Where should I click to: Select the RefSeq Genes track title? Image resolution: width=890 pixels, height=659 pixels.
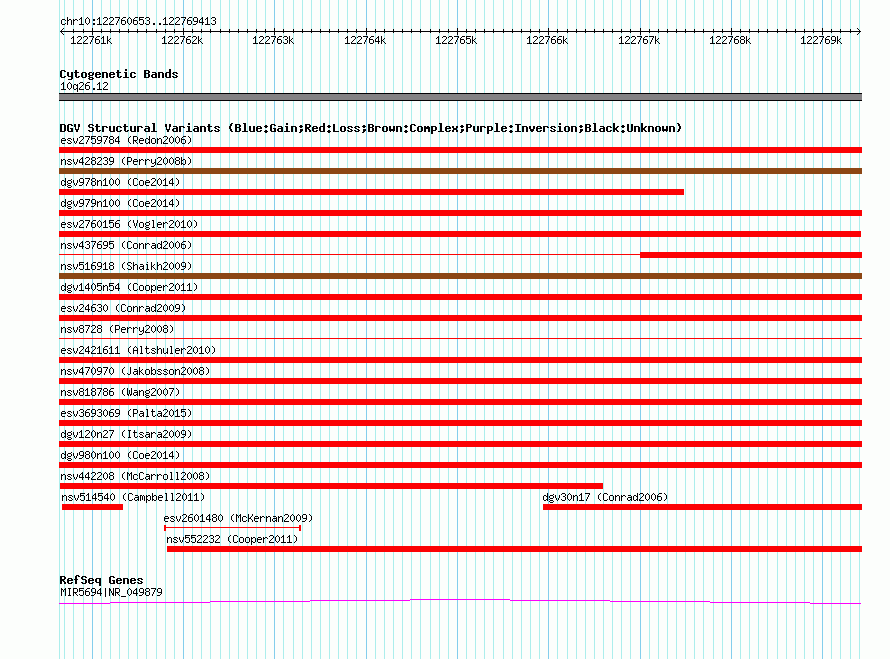point(101,580)
